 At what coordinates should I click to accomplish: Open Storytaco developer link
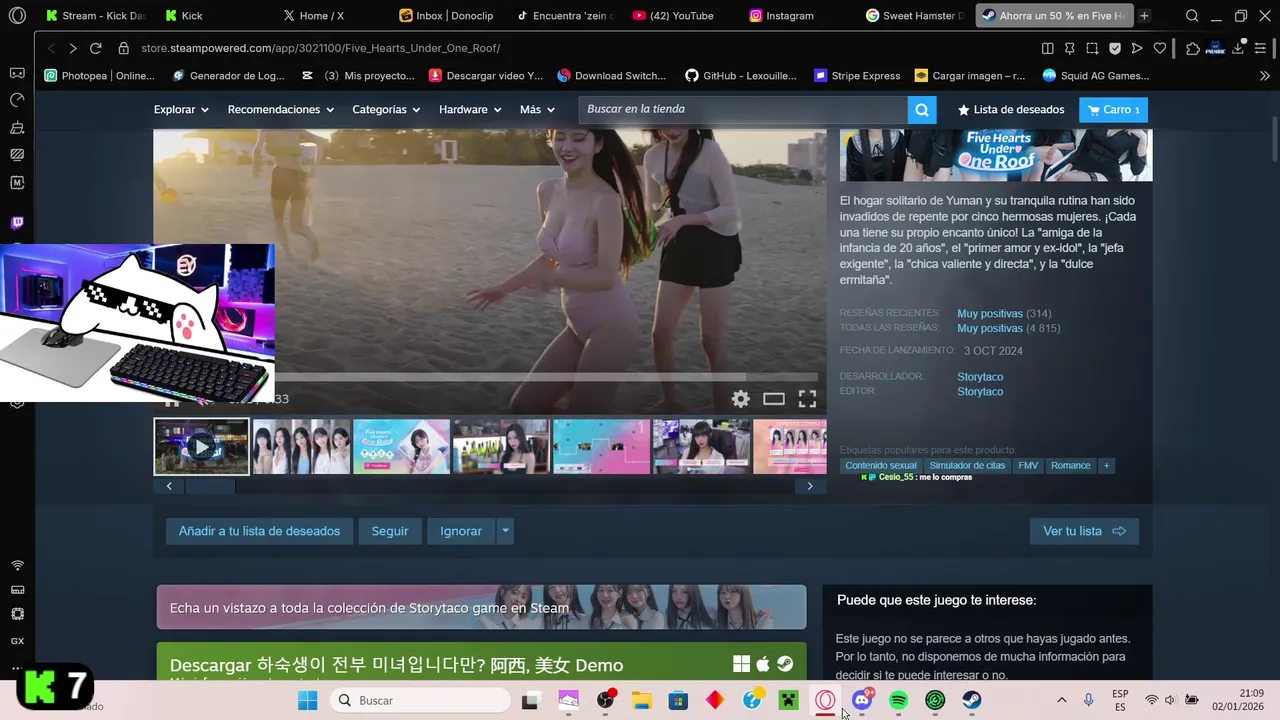(x=980, y=377)
